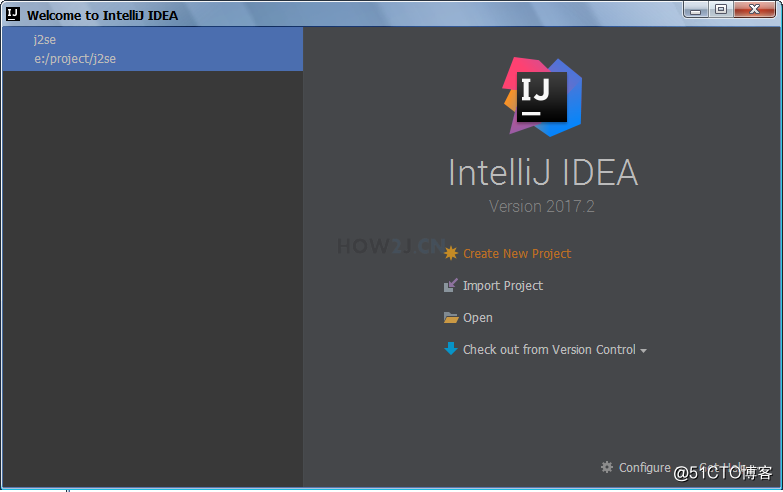
Task: Click the Configure gear icon
Action: pos(607,467)
